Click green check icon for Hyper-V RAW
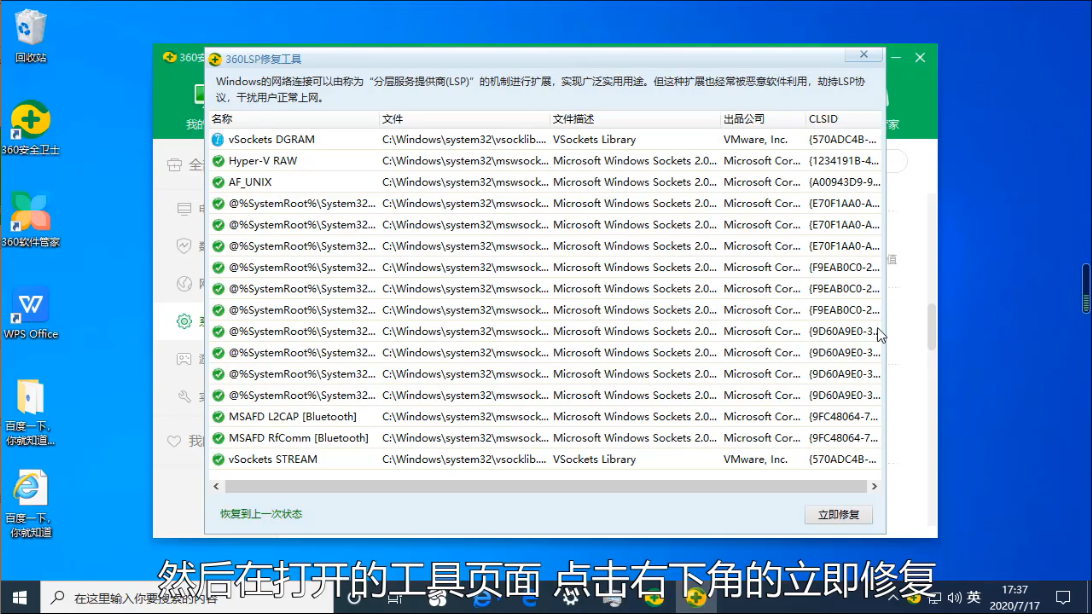 [x=218, y=161]
